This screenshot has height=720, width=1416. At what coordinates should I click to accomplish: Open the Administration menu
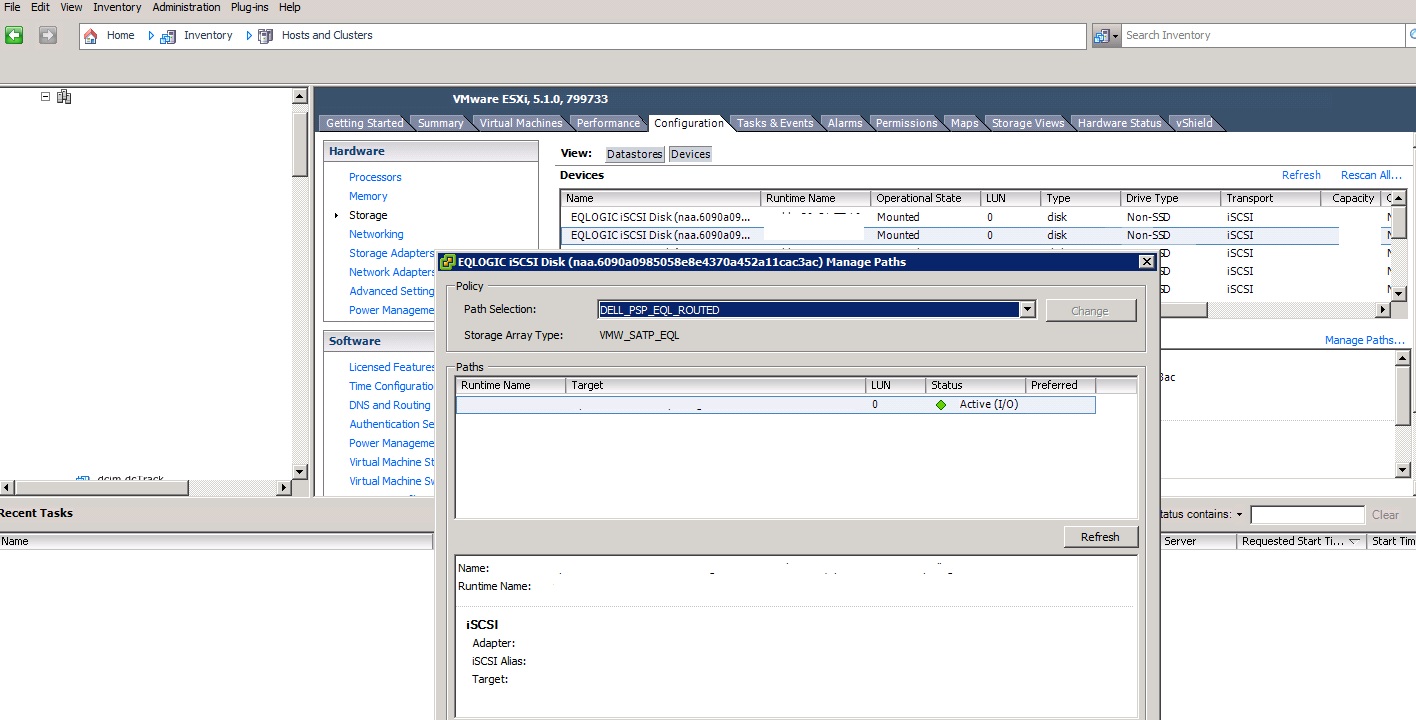tap(186, 7)
